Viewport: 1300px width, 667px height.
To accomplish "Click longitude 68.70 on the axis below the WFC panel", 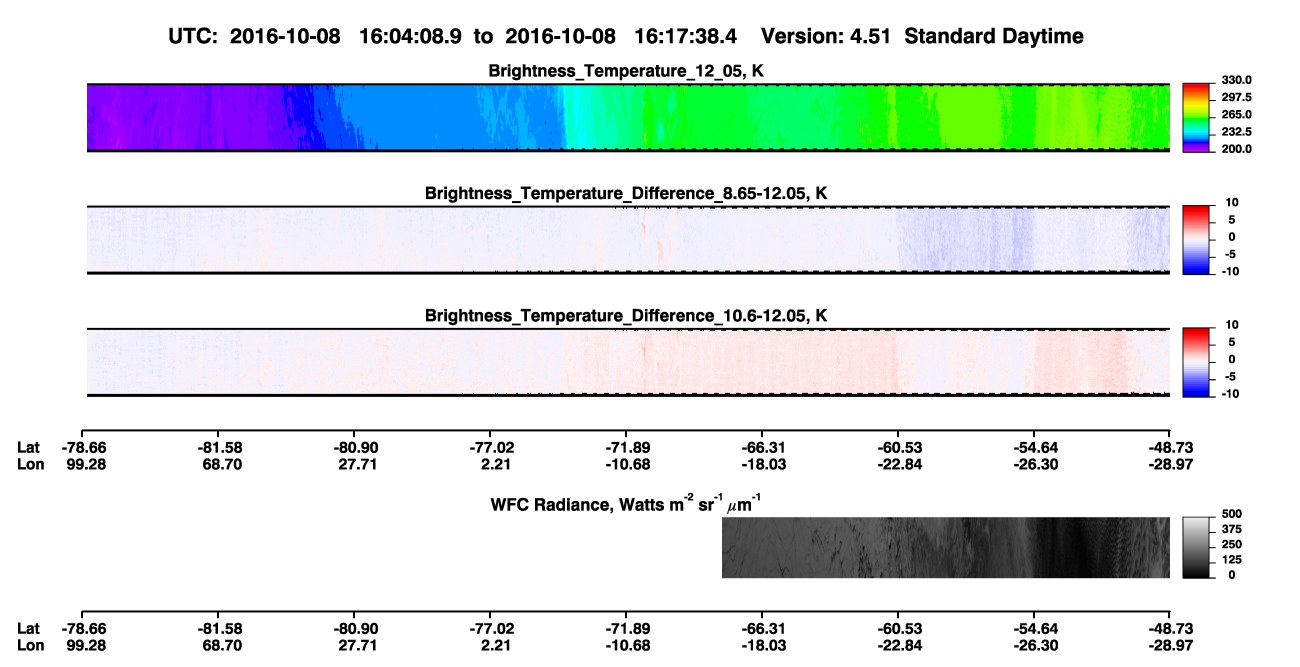I will coord(220,645).
